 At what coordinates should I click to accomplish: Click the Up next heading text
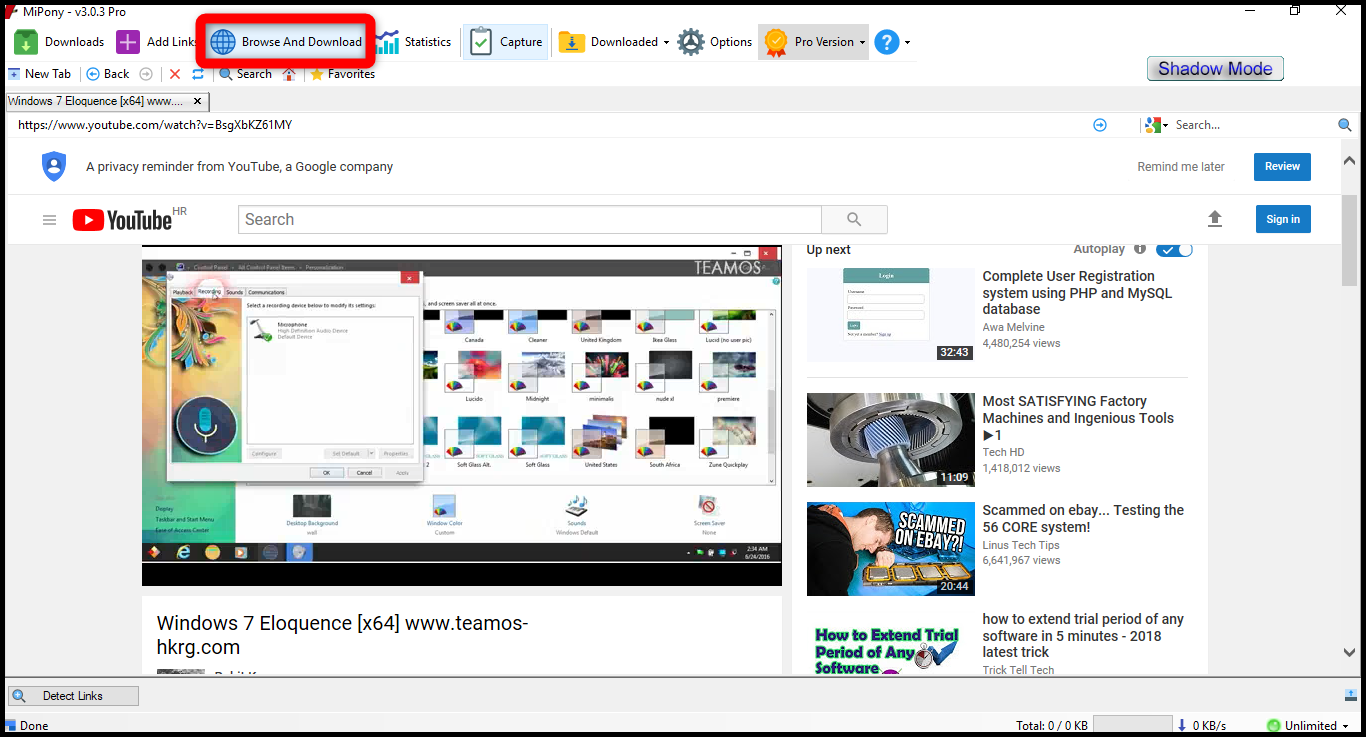(829, 250)
